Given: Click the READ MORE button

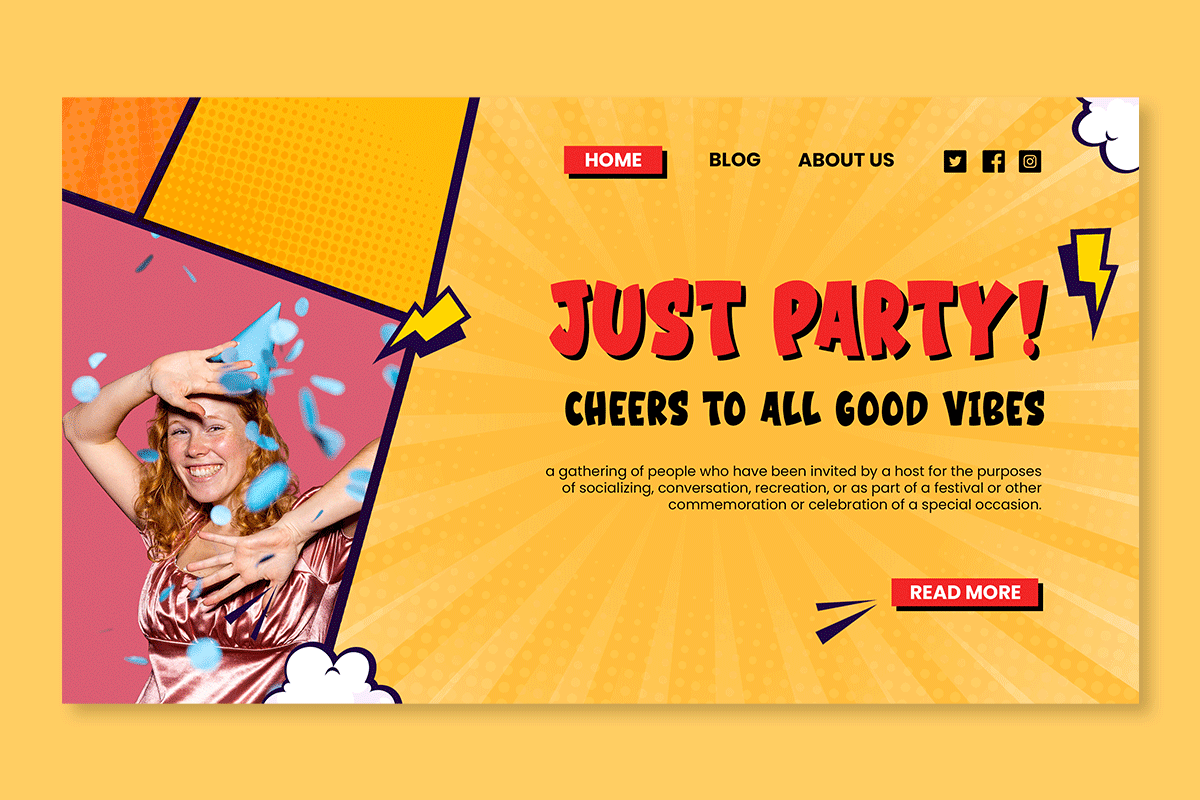Looking at the screenshot, I should 966,593.
